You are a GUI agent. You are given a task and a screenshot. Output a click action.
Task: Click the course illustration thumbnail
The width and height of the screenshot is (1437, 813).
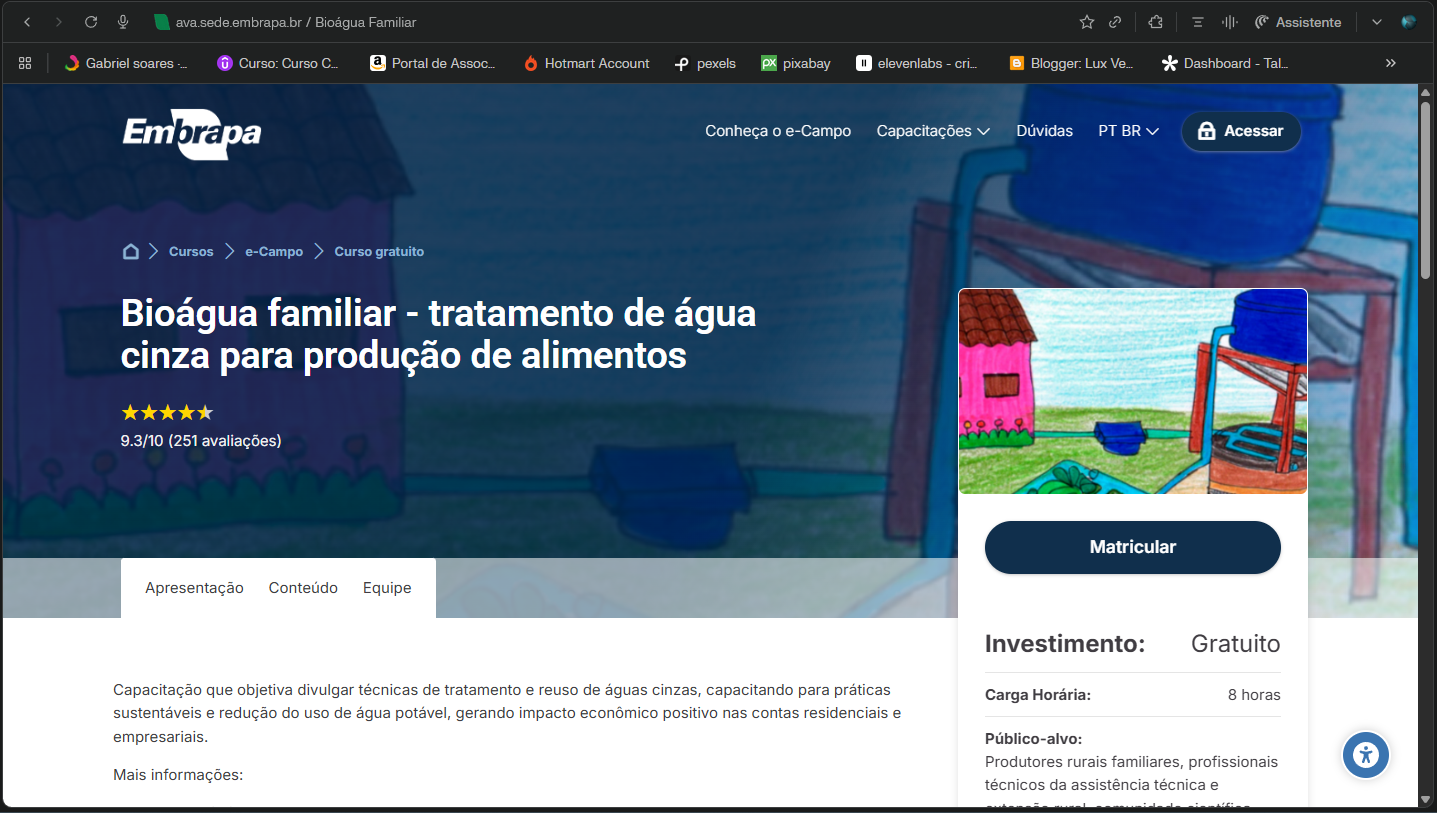tap(1132, 391)
